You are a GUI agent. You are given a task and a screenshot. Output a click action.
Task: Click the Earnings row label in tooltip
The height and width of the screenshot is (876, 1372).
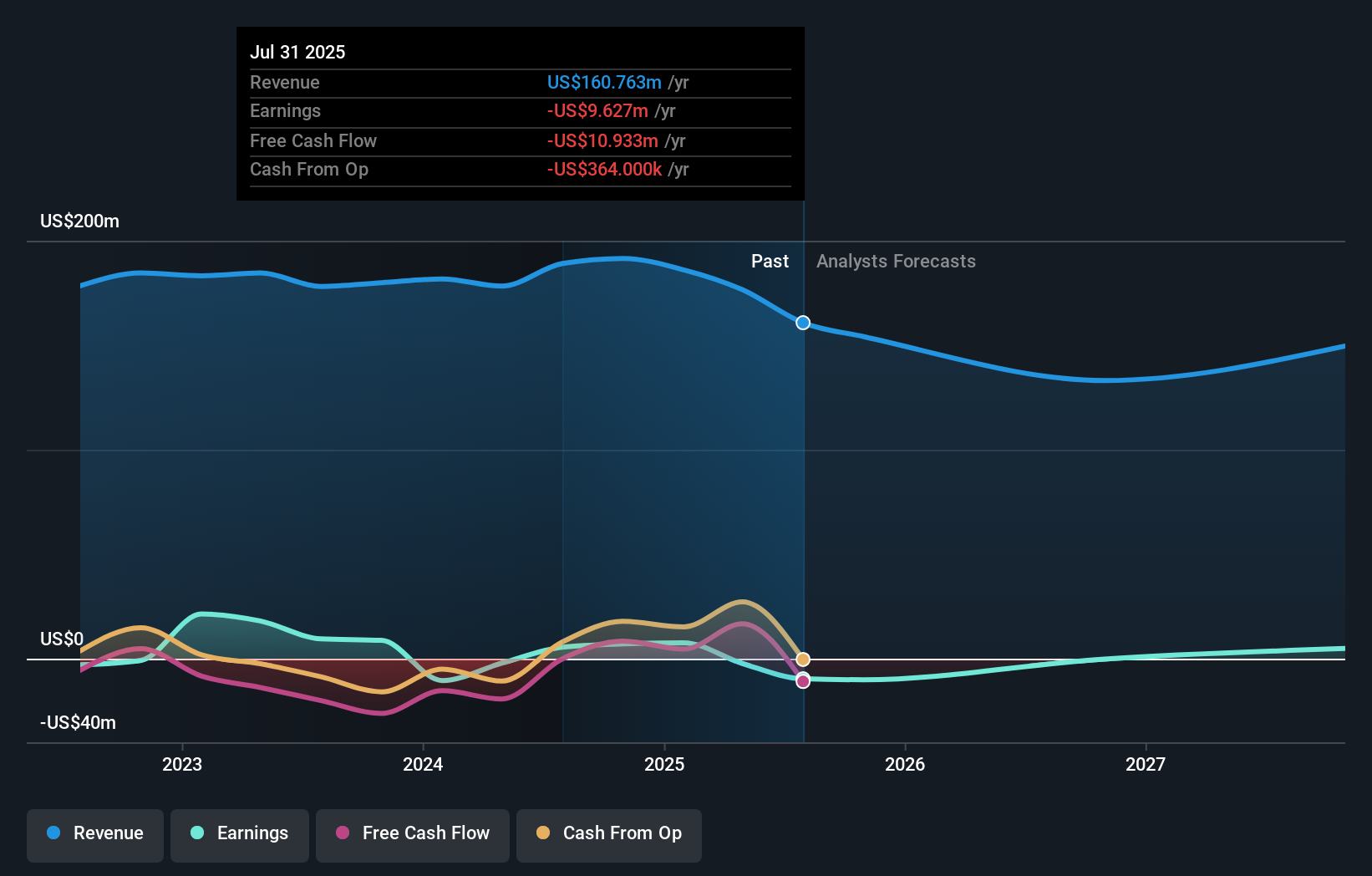[x=285, y=110]
